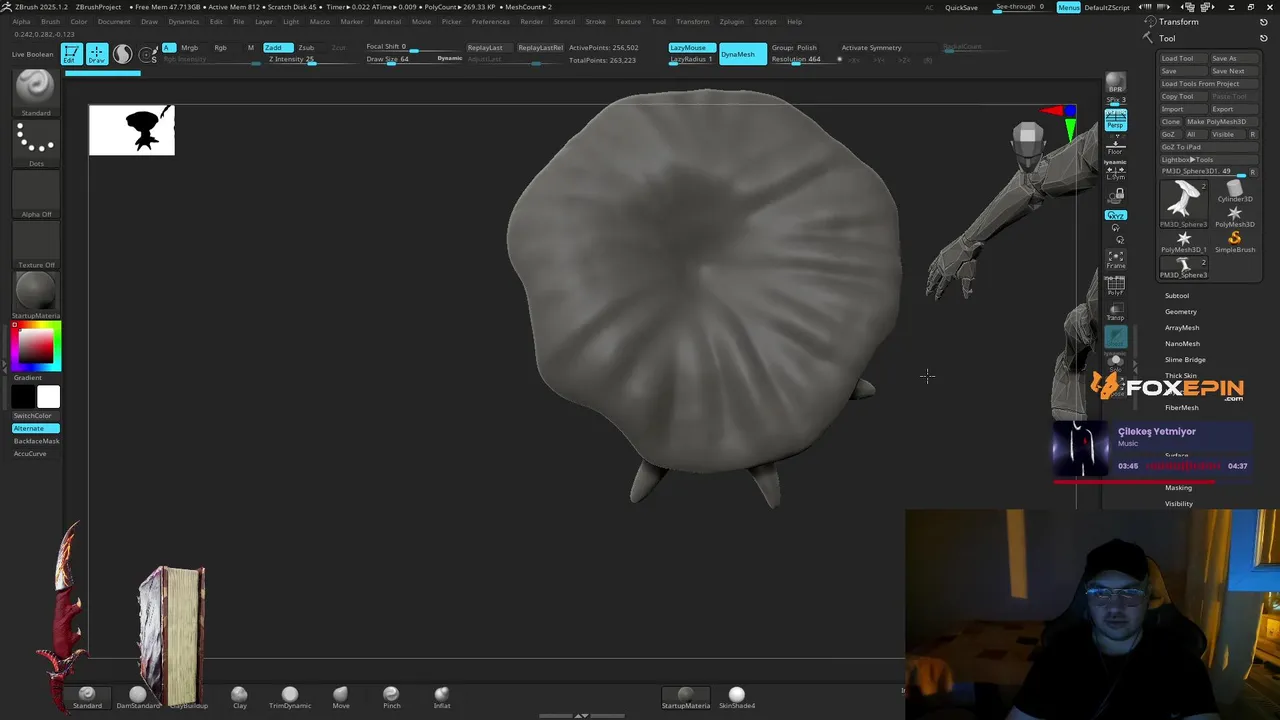Select the Standard brush at bottom shelf
Screen dimensions: 1280x720
tap(87, 698)
